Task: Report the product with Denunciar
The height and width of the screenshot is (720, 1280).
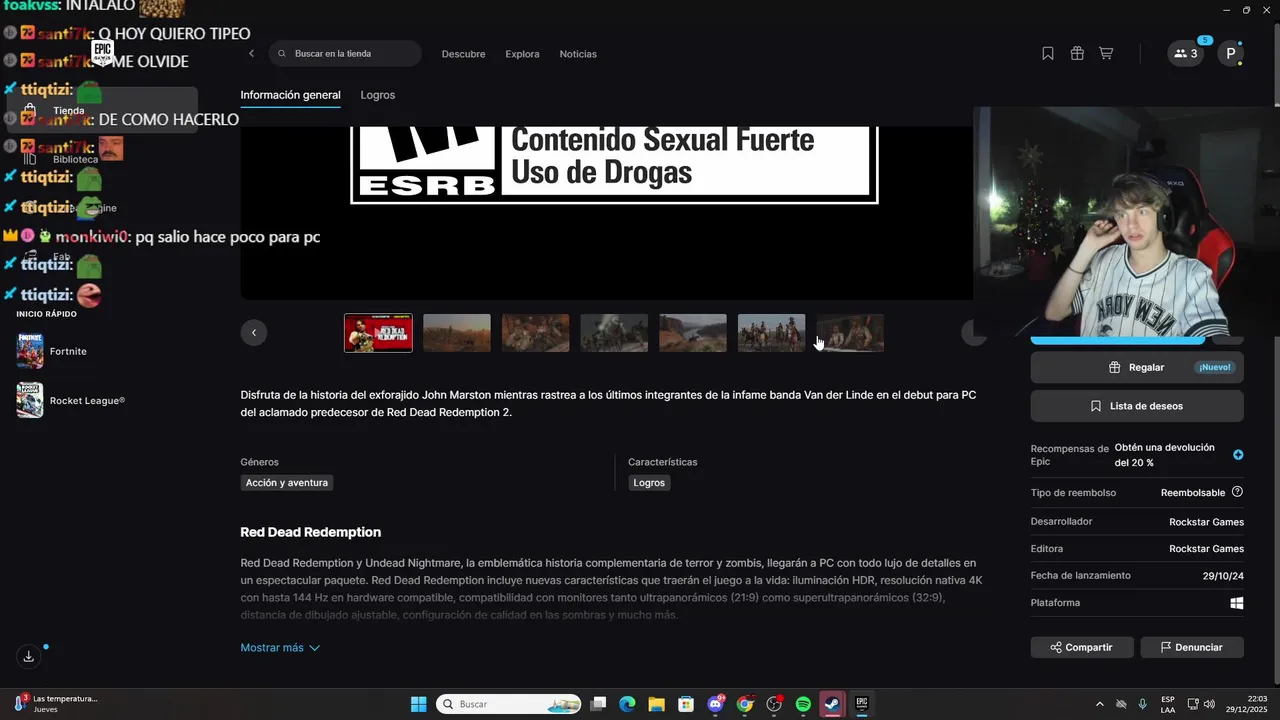Action: pyautogui.click(x=1192, y=647)
